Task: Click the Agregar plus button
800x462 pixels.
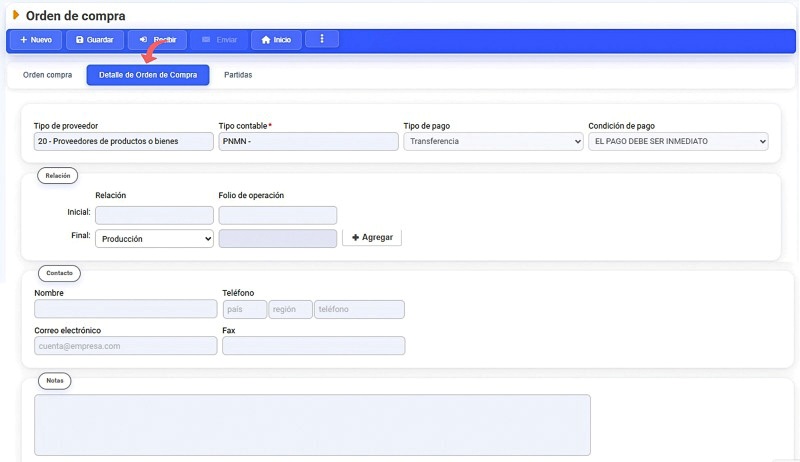Action: [372, 238]
